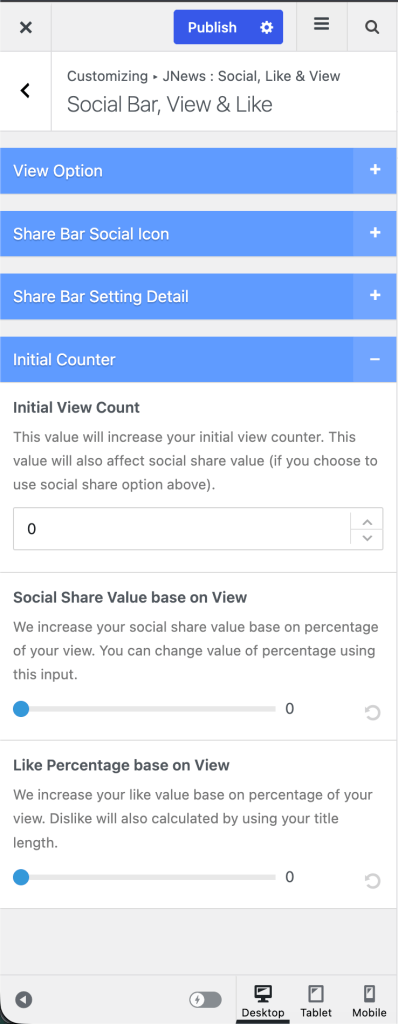Image resolution: width=398 pixels, height=1024 pixels.
Task: Expand Share Bar Setting Detail section
Action: point(199,296)
